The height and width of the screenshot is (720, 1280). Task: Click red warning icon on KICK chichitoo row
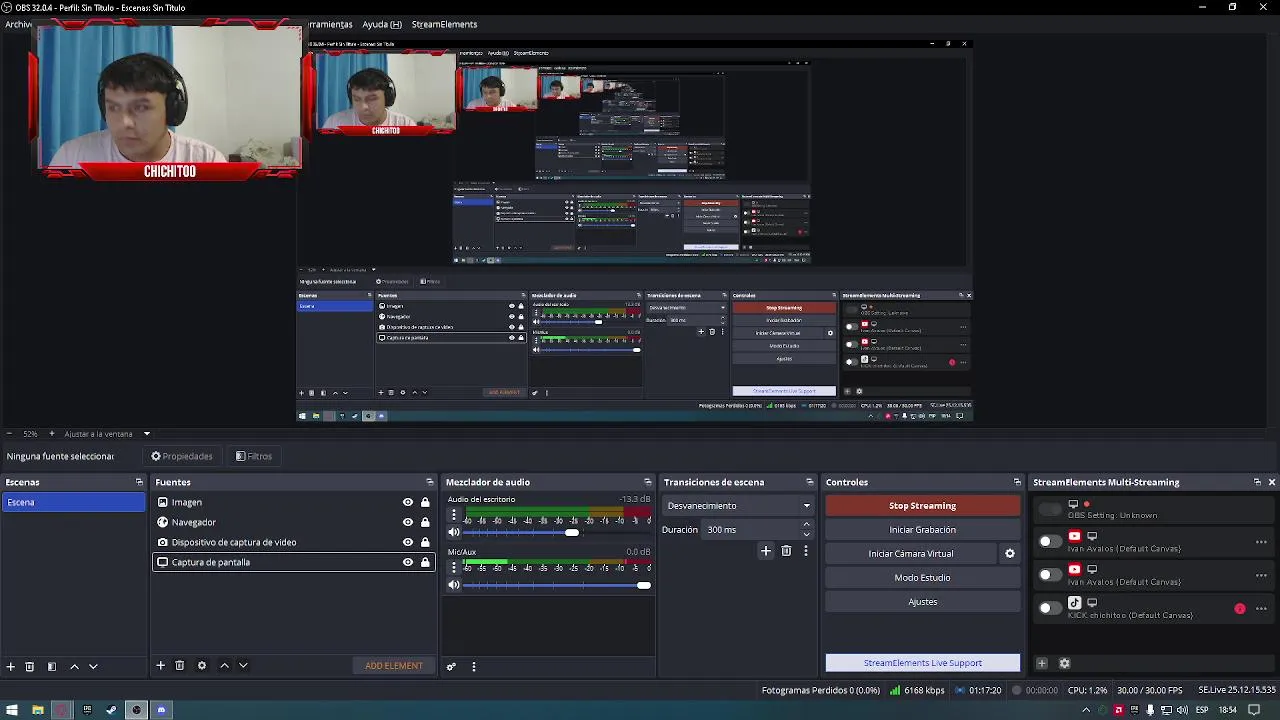coord(1240,608)
